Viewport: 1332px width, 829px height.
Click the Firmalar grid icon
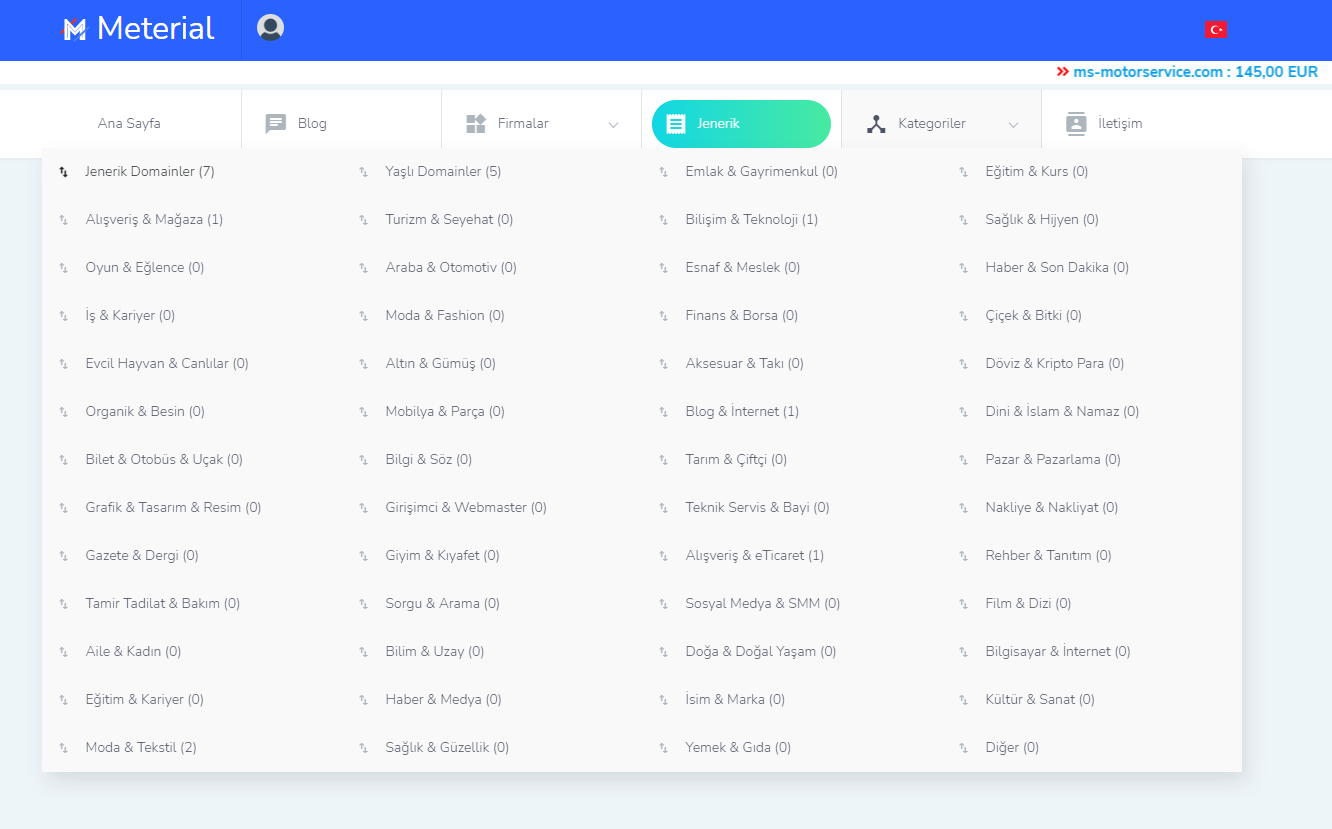point(476,124)
